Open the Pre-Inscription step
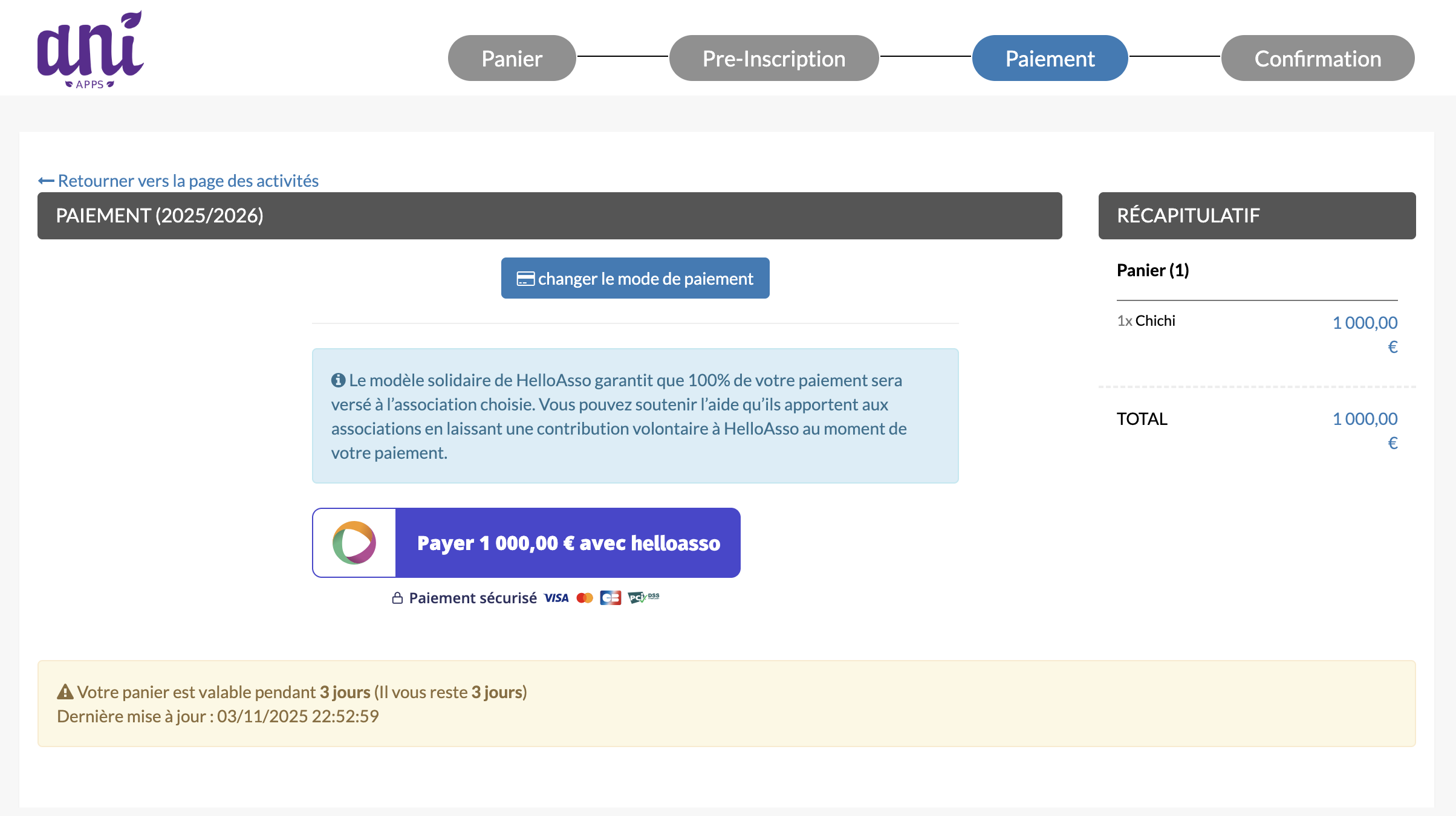Image resolution: width=1456 pixels, height=816 pixels. pyautogui.click(x=773, y=58)
